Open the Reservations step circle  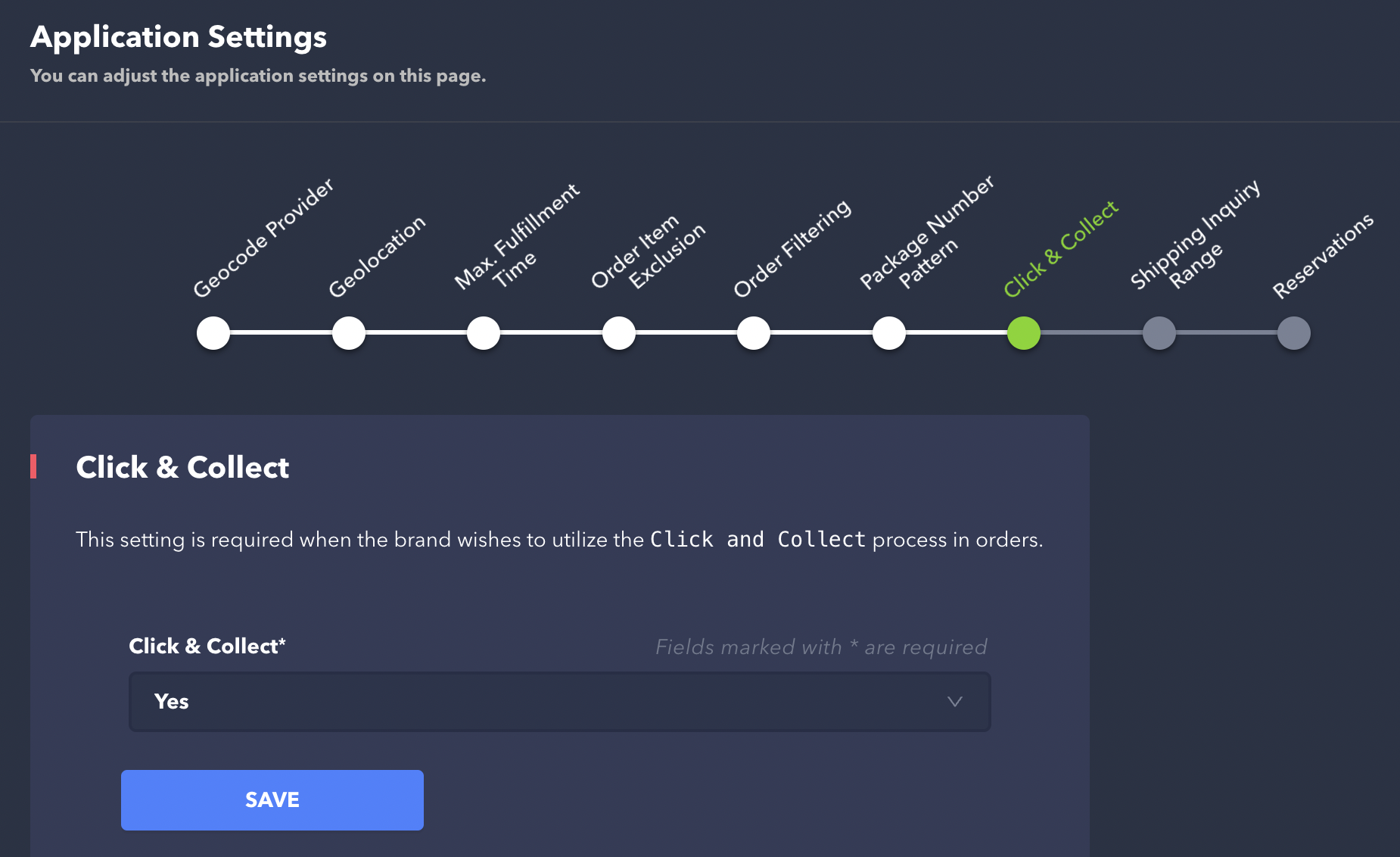tap(1294, 333)
